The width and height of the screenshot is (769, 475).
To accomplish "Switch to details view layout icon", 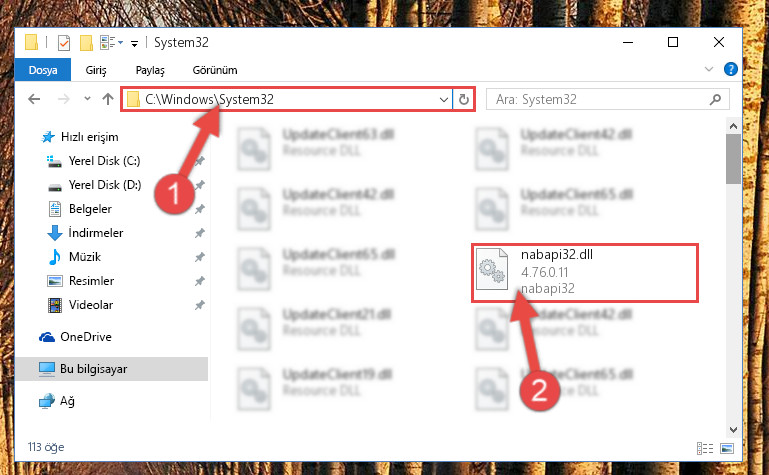I will click(705, 448).
